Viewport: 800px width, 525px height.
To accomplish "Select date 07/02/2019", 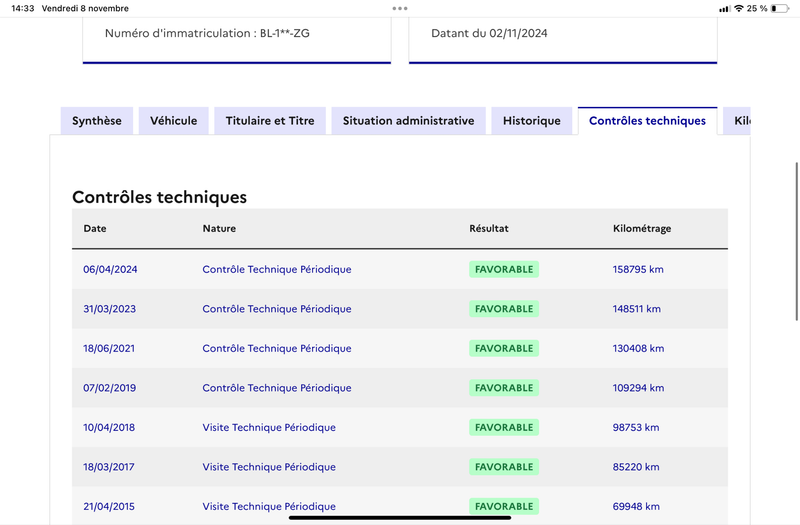I will click(110, 388).
